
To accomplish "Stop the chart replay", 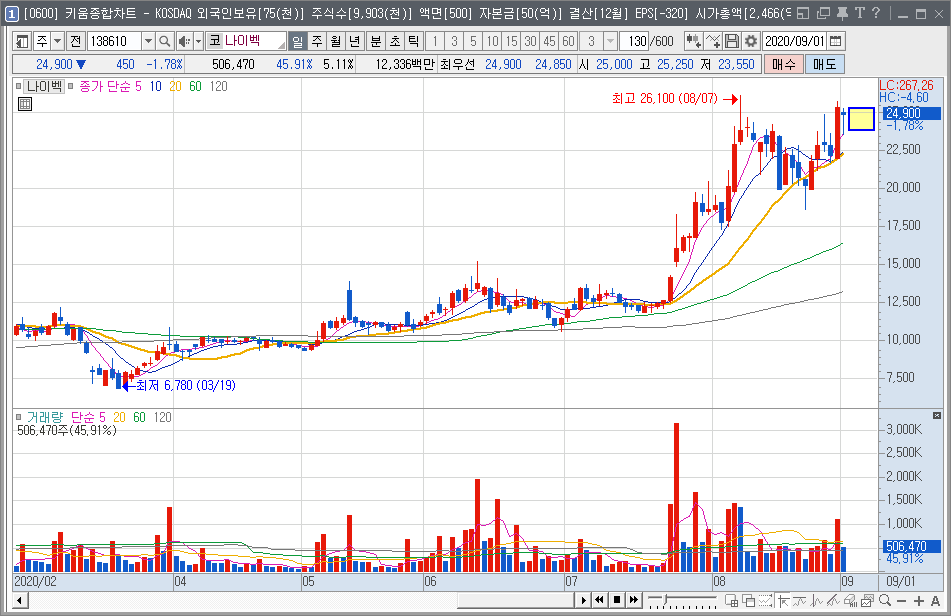I will [x=617, y=600].
